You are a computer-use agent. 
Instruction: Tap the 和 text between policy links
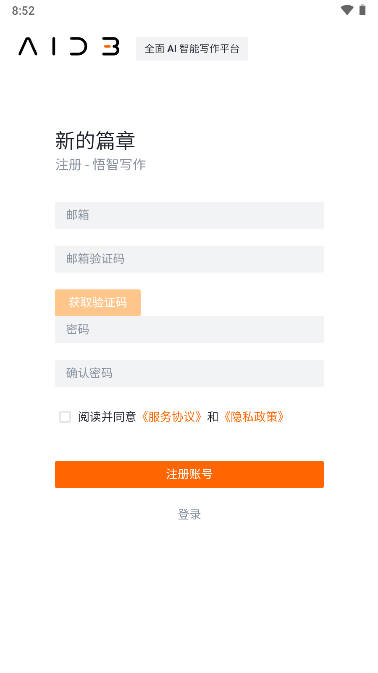coord(213,417)
